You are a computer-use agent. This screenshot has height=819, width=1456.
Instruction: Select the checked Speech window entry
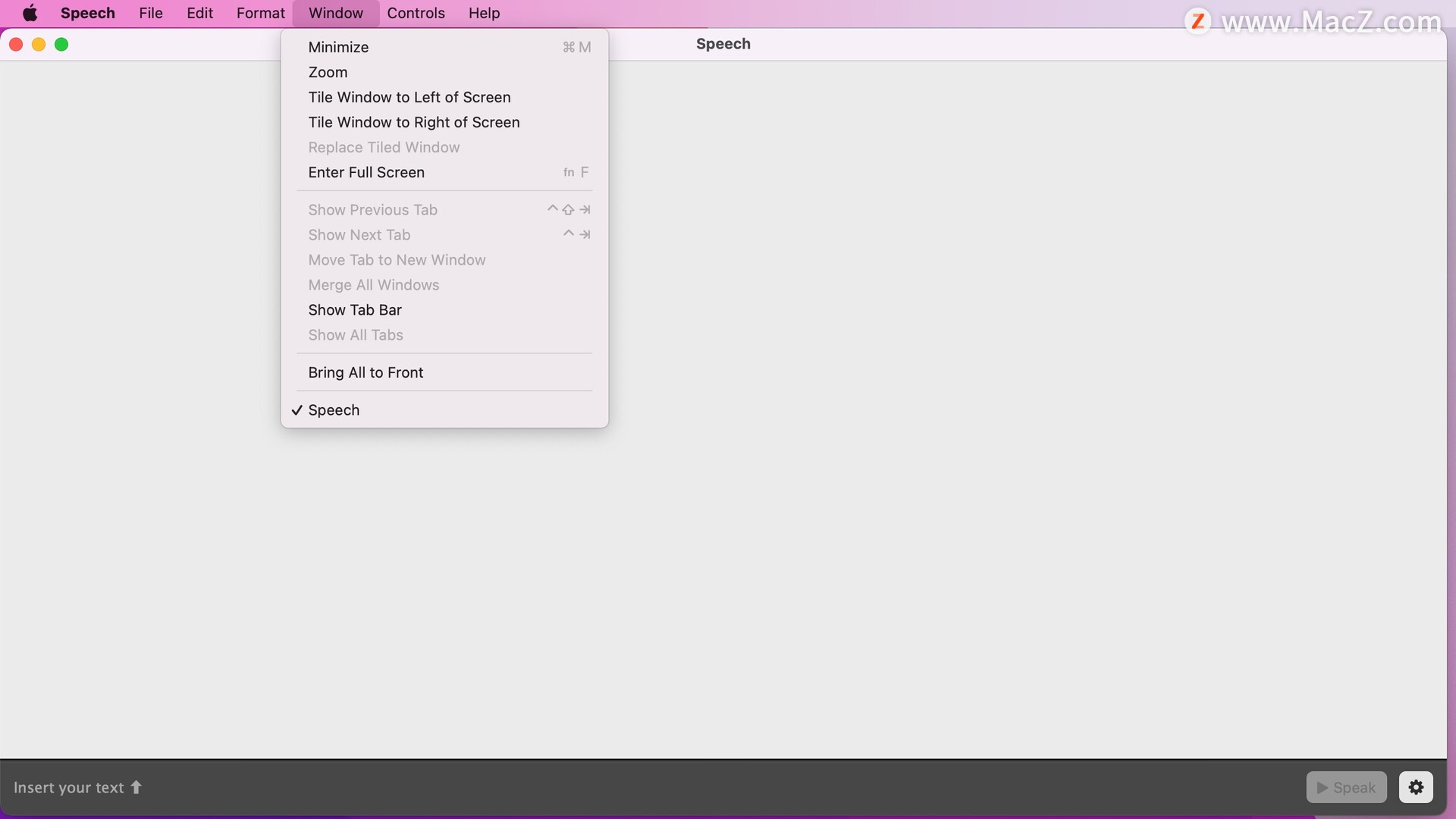tap(444, 409)
